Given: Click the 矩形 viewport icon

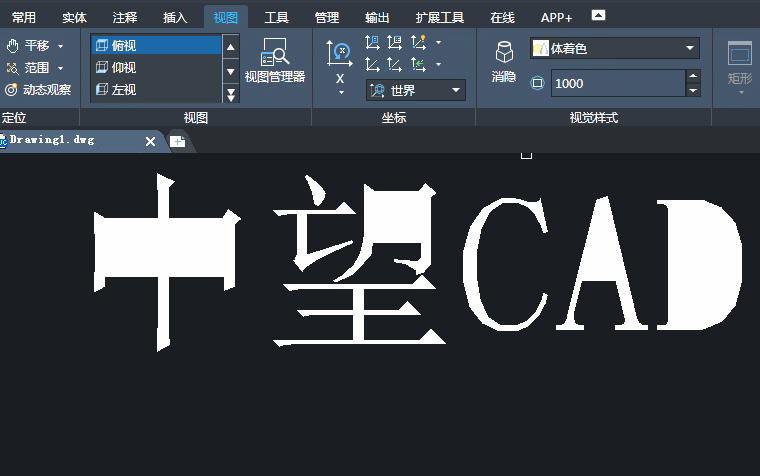Looking at the screenshot, I should pos(739,61).
